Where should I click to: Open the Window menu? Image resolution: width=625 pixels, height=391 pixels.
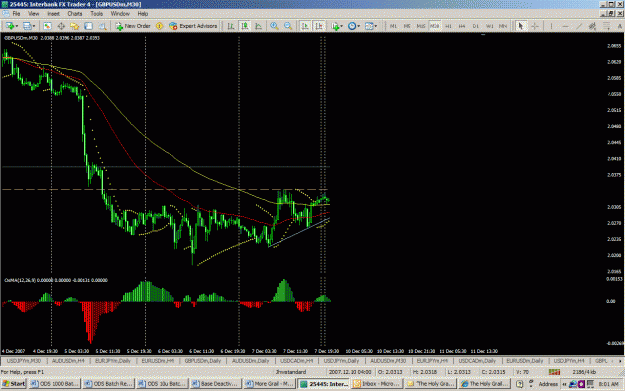120,14
